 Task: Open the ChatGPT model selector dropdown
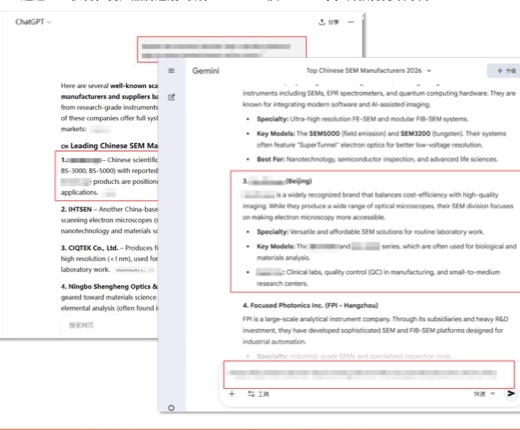33,22
